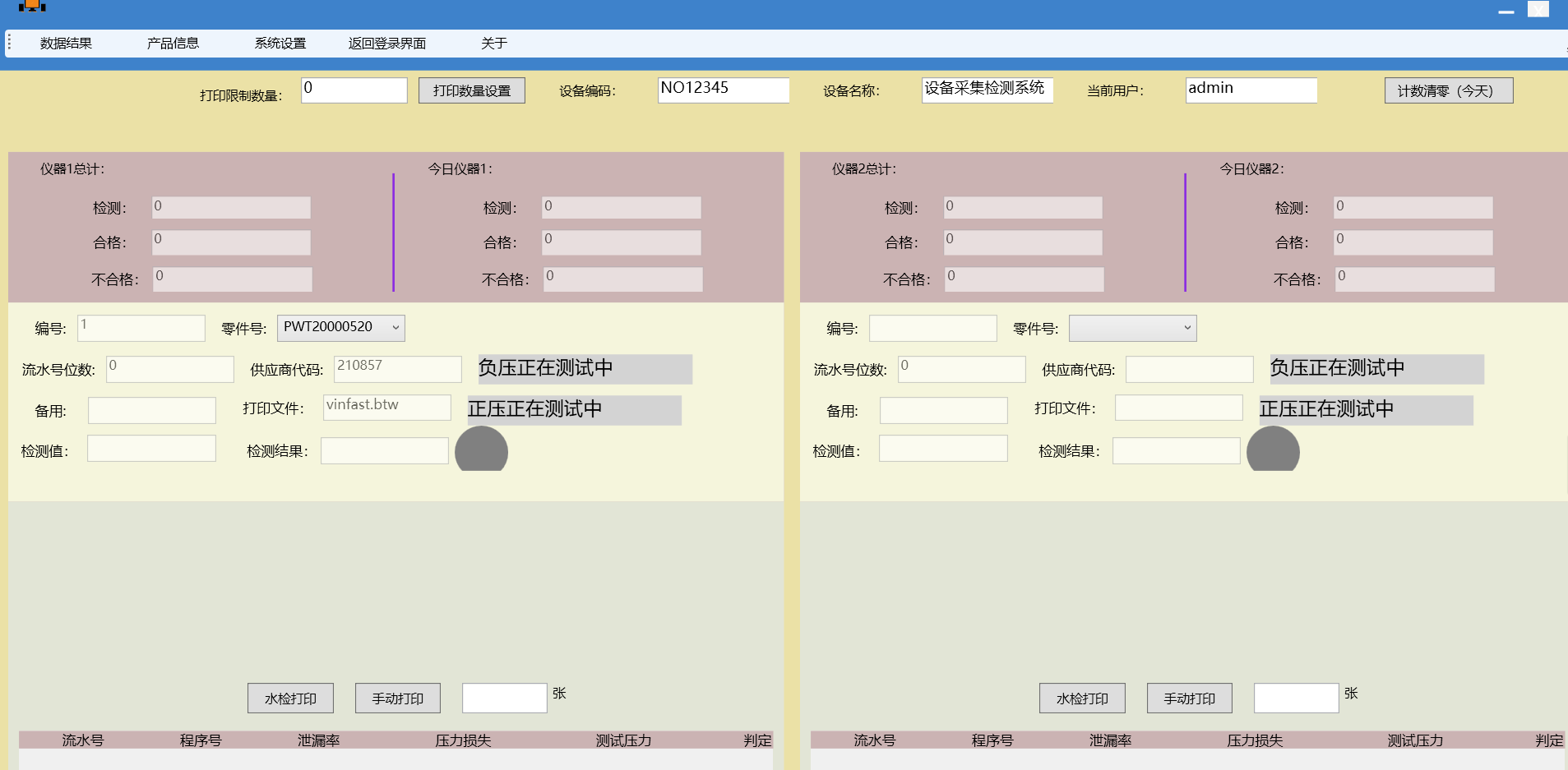Click the left 备用 field
The width and height of the screenshot is (1568, 770).
[x=152, y=410]
